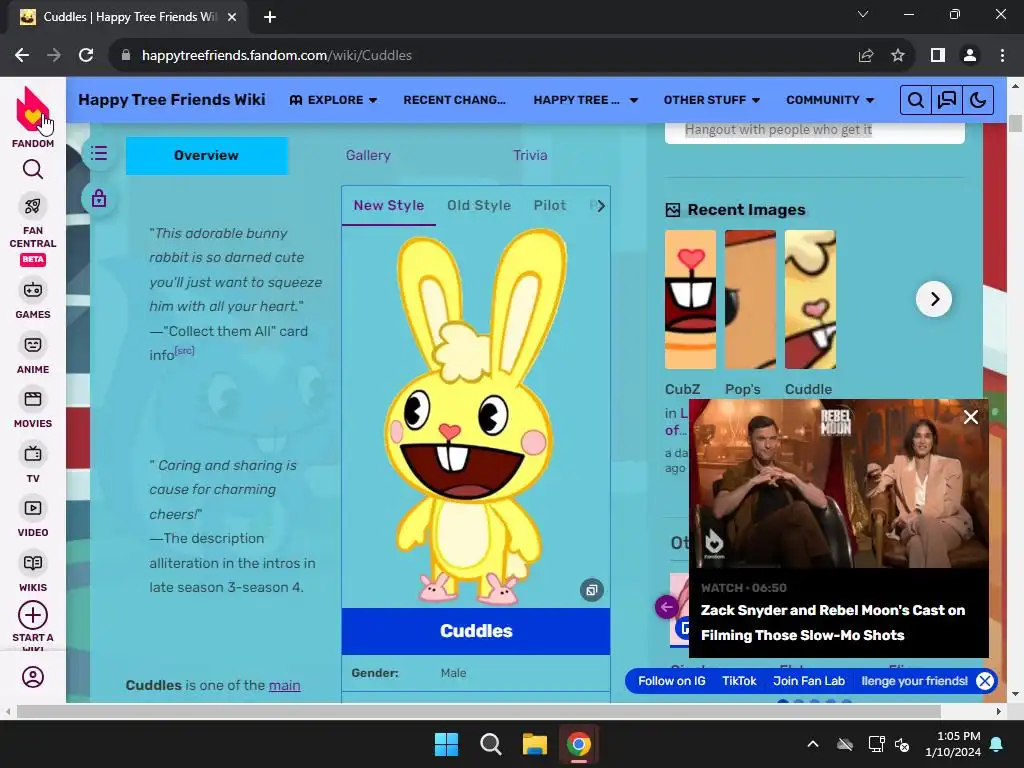Image resolution: width=1024 pixels, height=768 pixels.
Task: Open the Windows Start menu
Action: click(x=447, y=744)
